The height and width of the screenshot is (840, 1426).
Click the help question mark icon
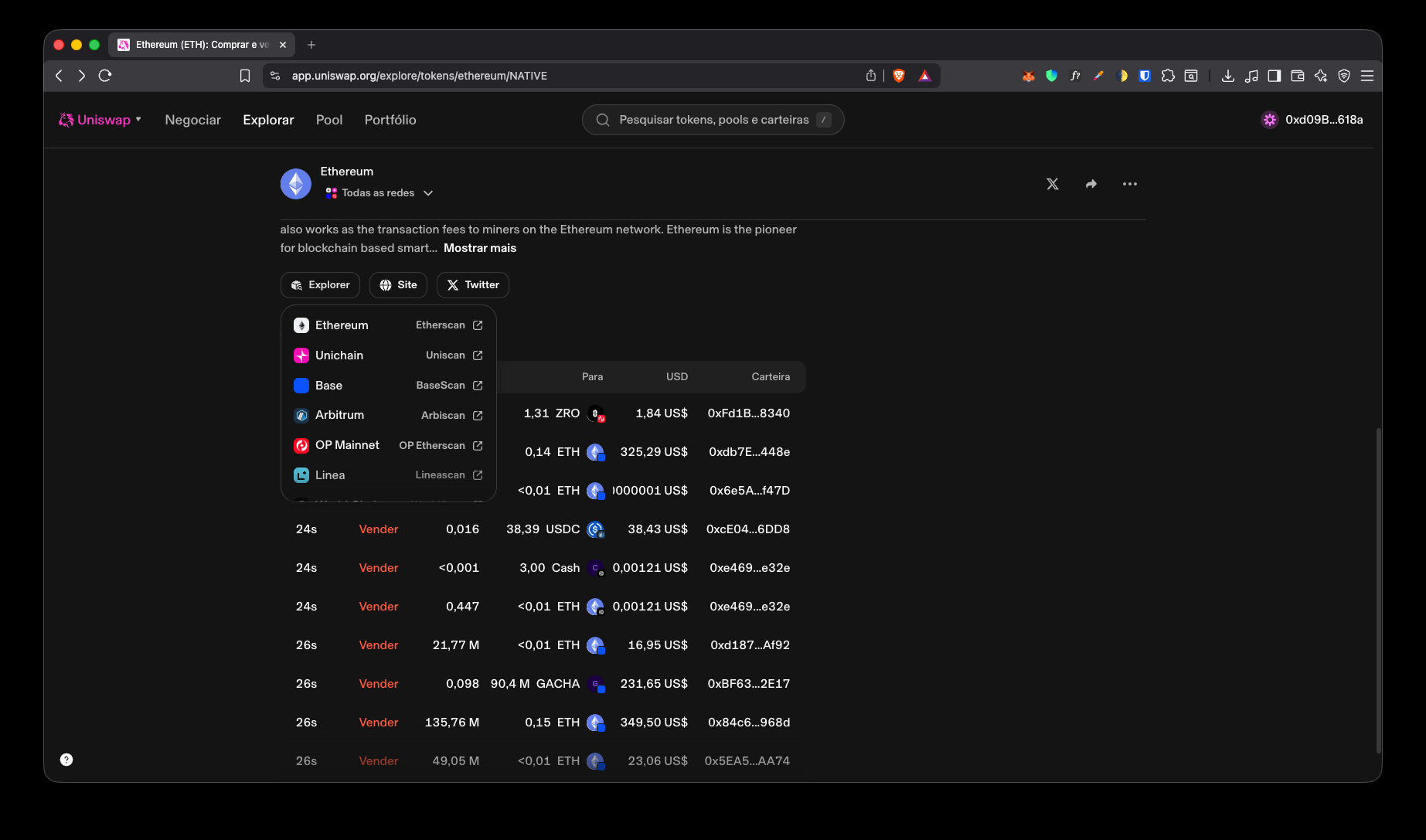pos(66,760)
